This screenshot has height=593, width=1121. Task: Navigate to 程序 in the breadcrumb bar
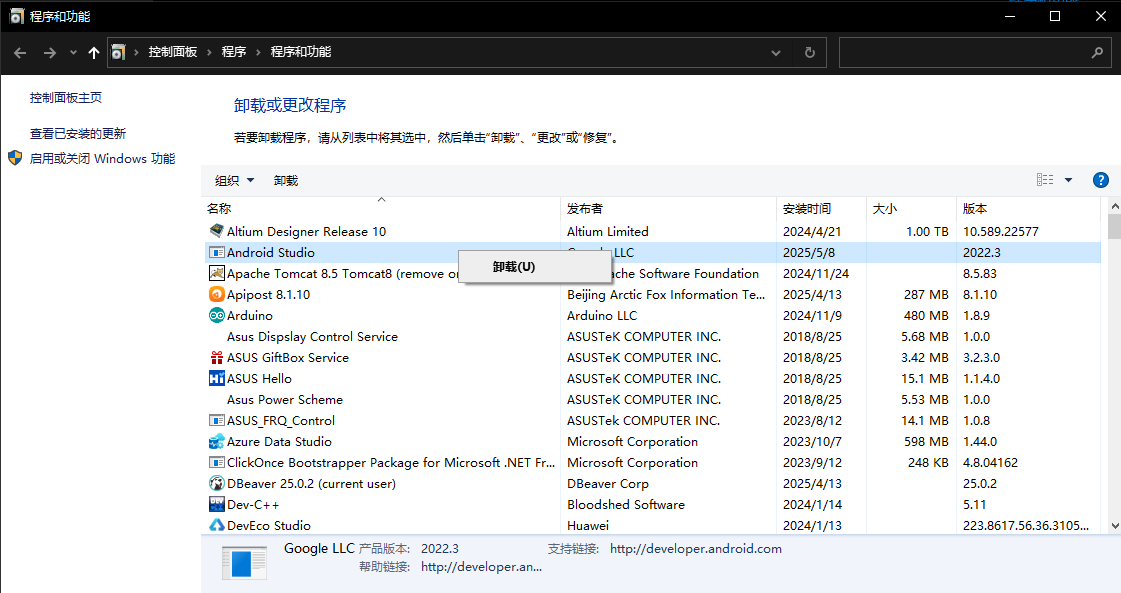[233, 52]
